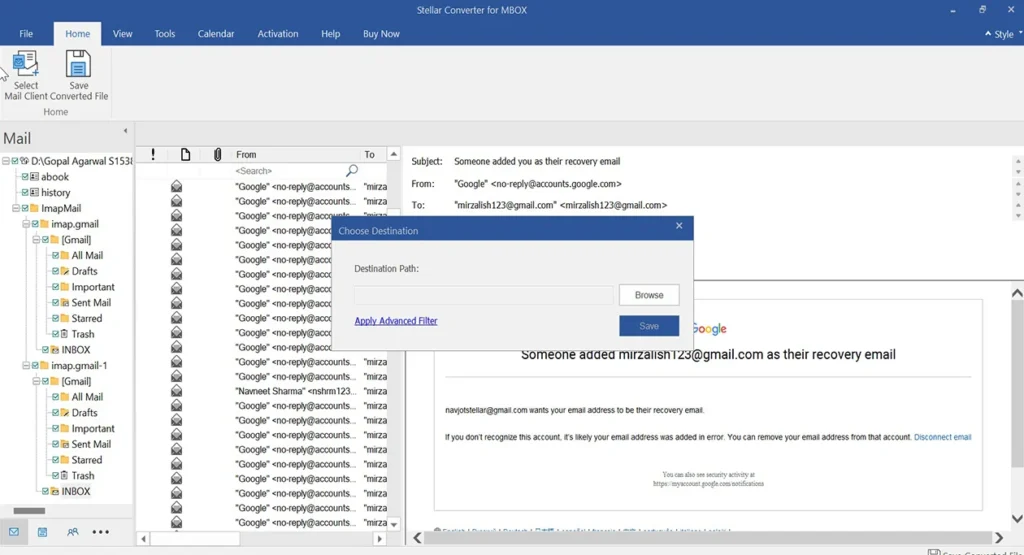Open the Buy Now tab
Screen dimensions: 1024x555
pyautogui.click(x=381, y=33)
